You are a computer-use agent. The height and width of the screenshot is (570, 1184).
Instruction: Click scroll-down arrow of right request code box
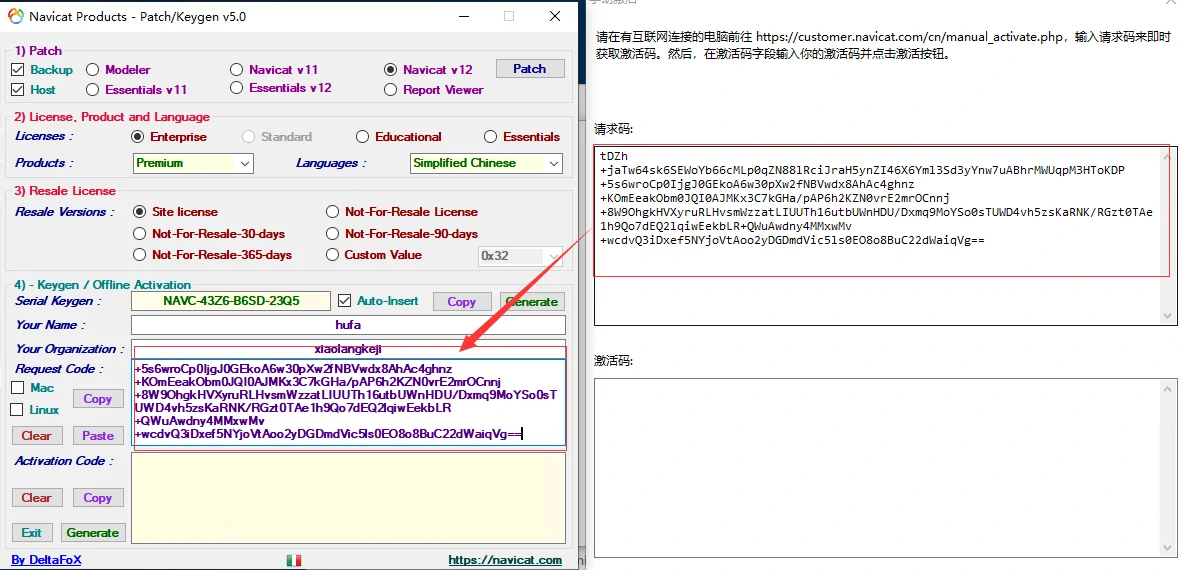[1168, 316]
